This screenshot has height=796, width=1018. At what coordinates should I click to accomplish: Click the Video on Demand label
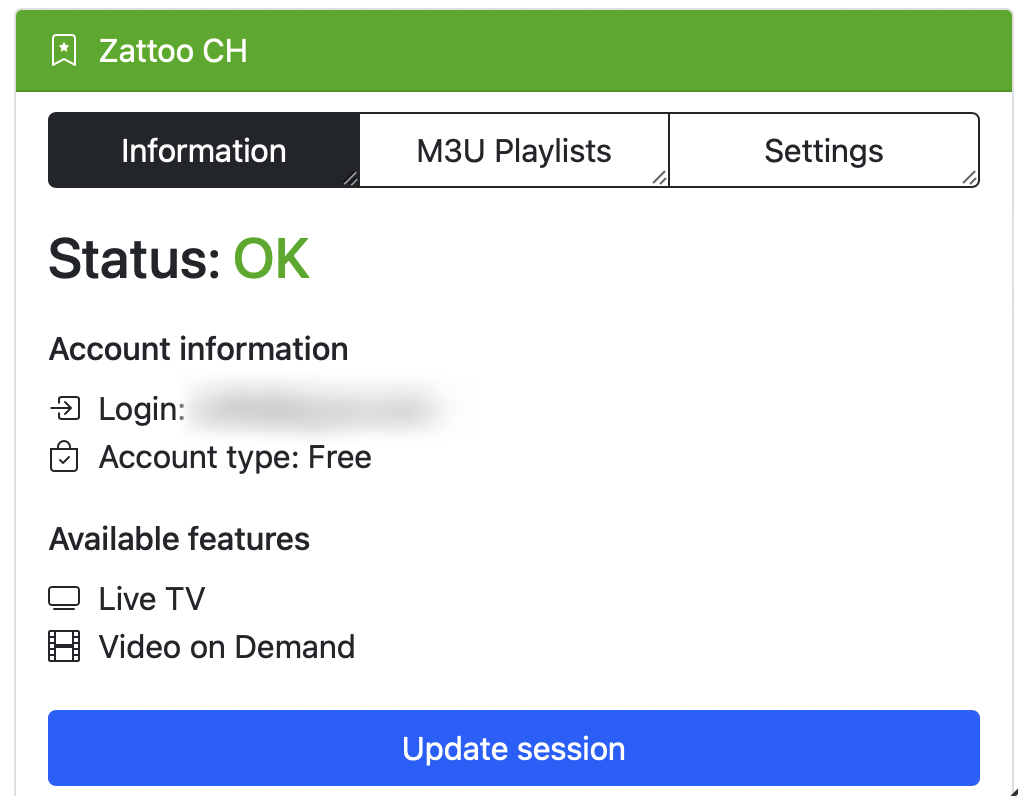(227, 647)
